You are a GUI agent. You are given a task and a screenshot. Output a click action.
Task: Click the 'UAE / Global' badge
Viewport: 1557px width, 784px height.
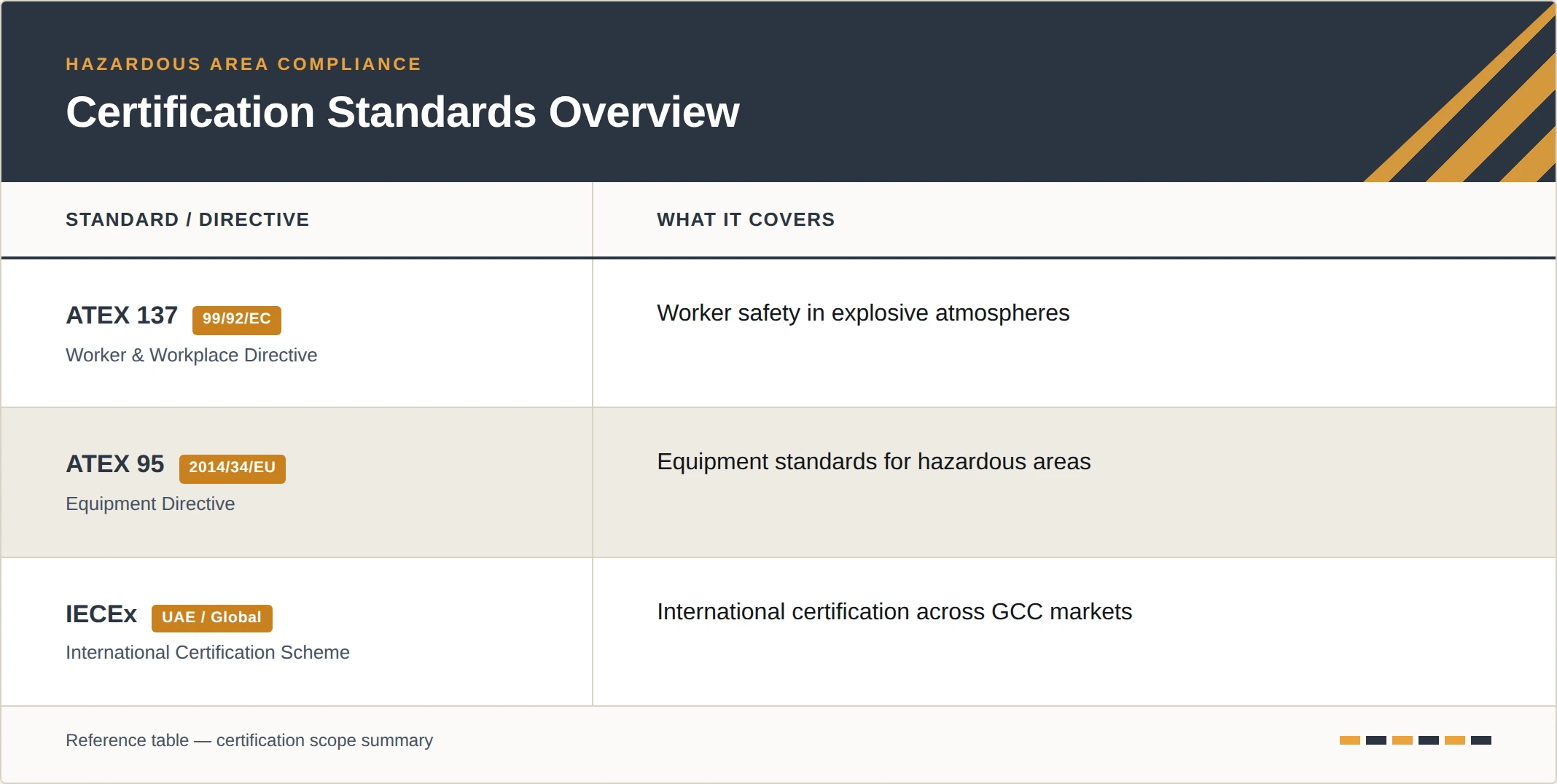point(212,618)
